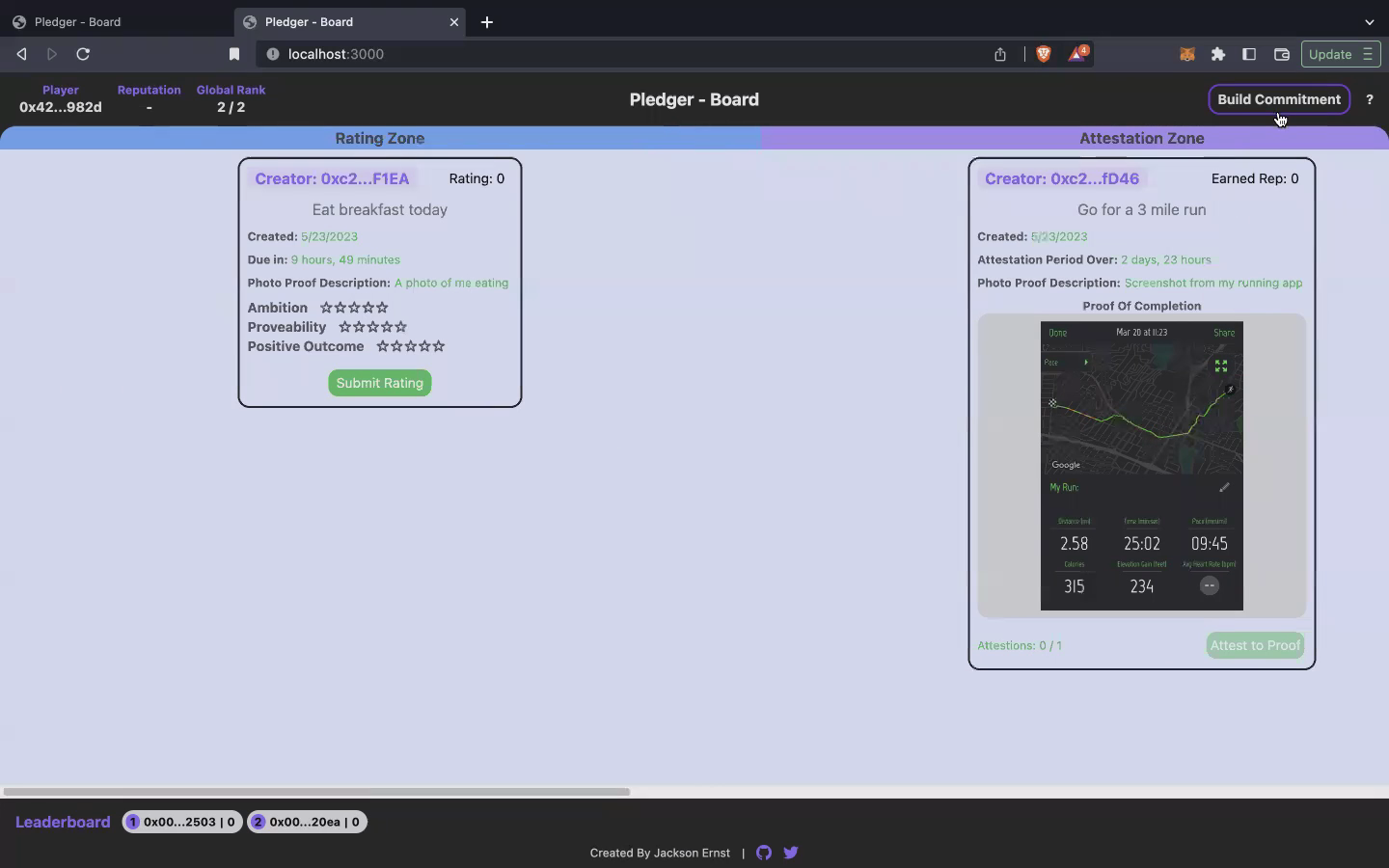Click the Leaderboard label
1389x868 pixels.
[63, 822]
